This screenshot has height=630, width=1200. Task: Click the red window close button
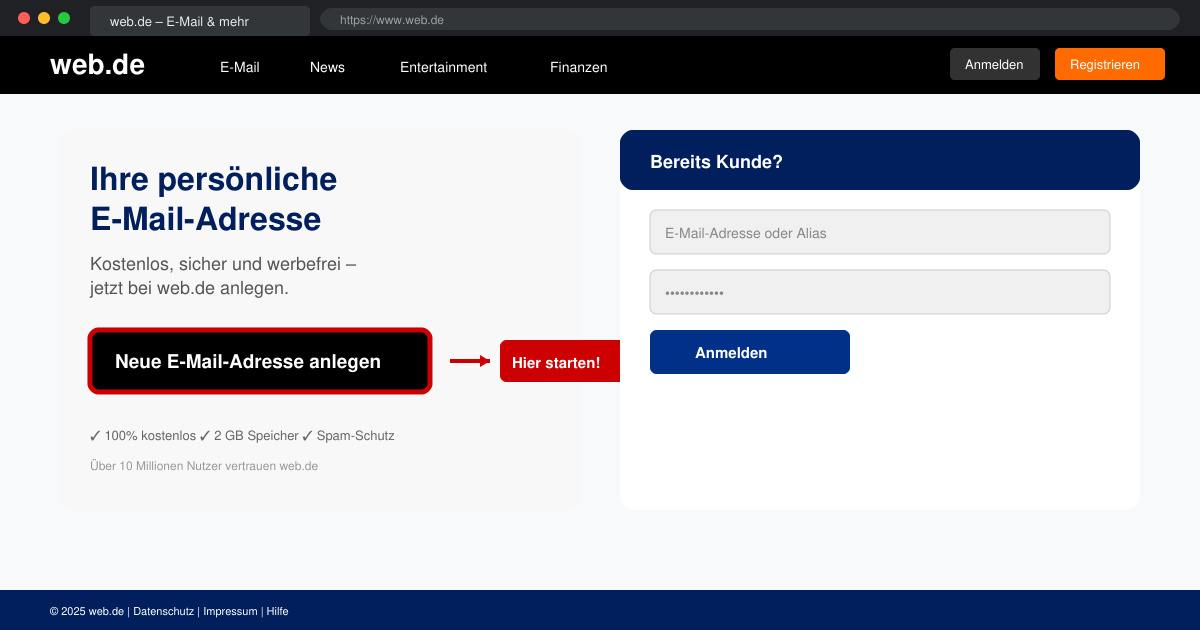(24, 18)
